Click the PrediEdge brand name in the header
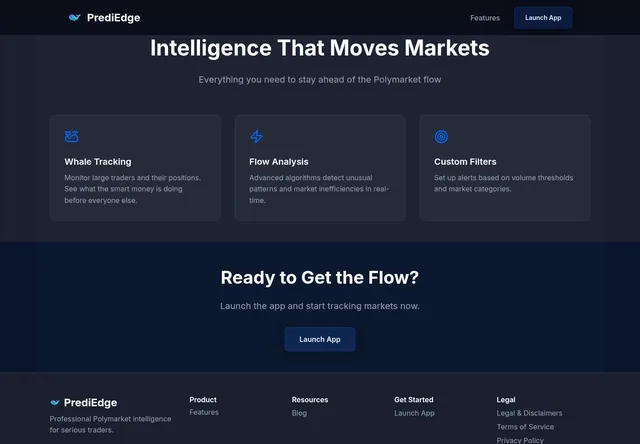640x444 pixels. 113,18
